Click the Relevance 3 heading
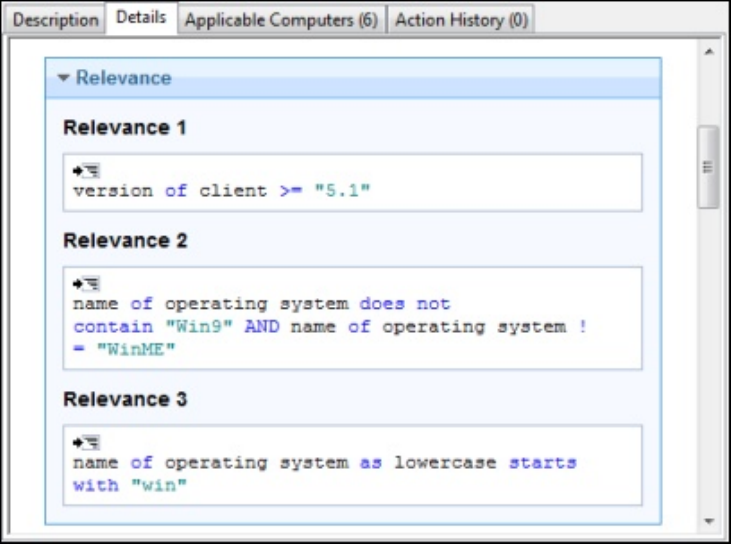Image resolution: width=731 pixels, height=544 pixels. 125,399
